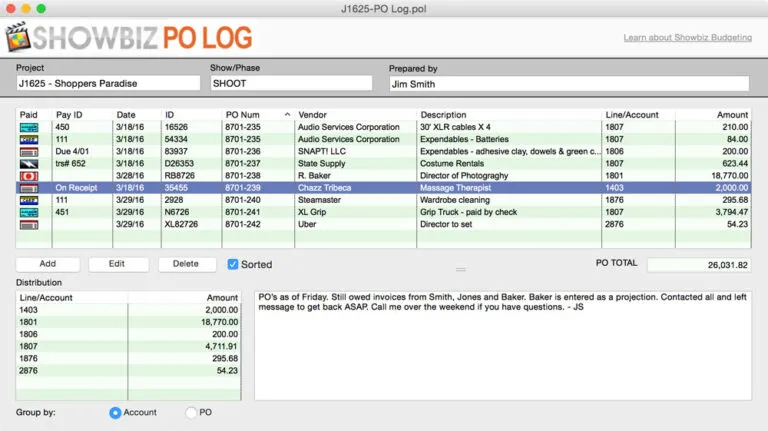
Task: Click the Add button
Action: tap(48, 264)
